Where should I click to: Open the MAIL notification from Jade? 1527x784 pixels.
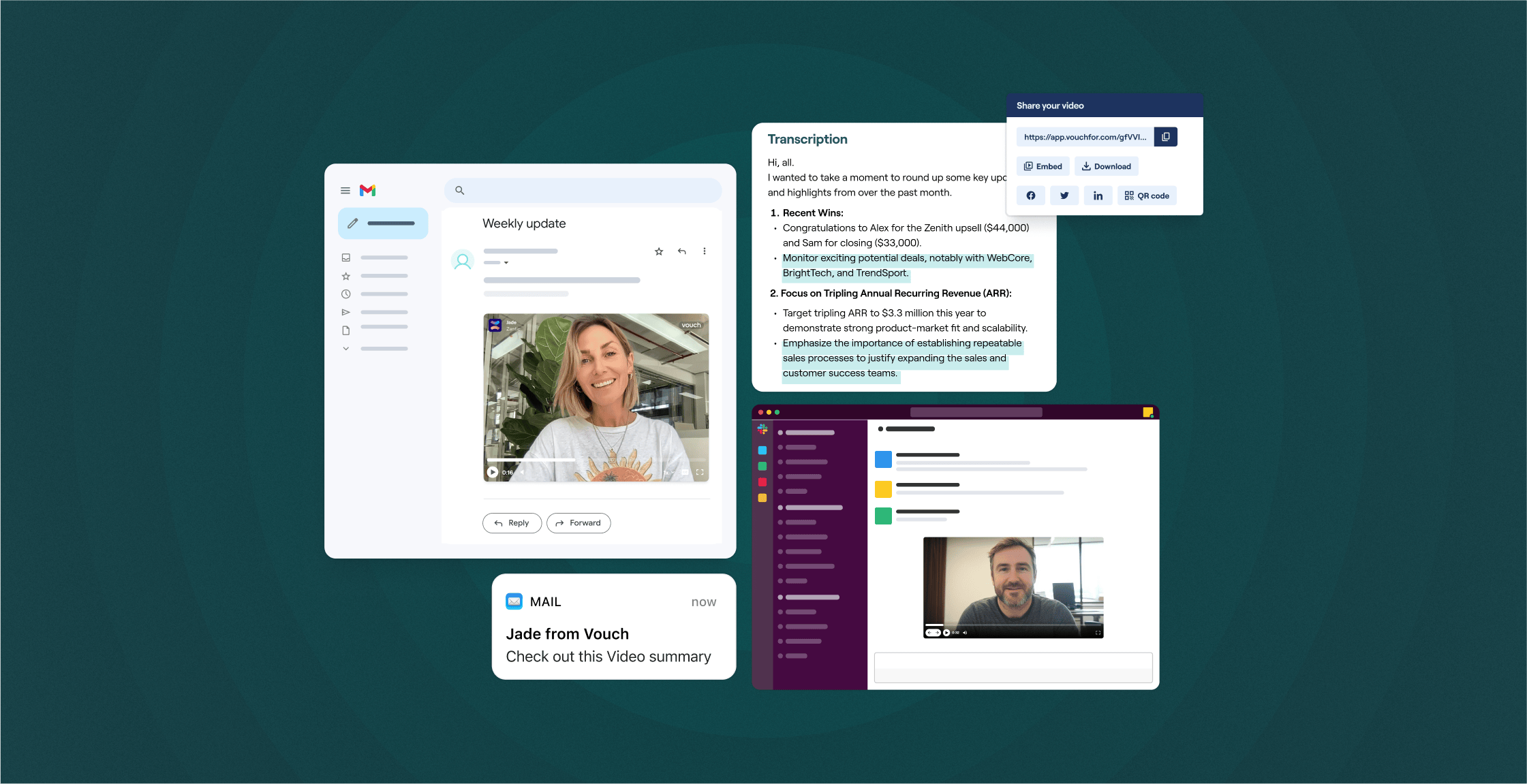(614, 627)
